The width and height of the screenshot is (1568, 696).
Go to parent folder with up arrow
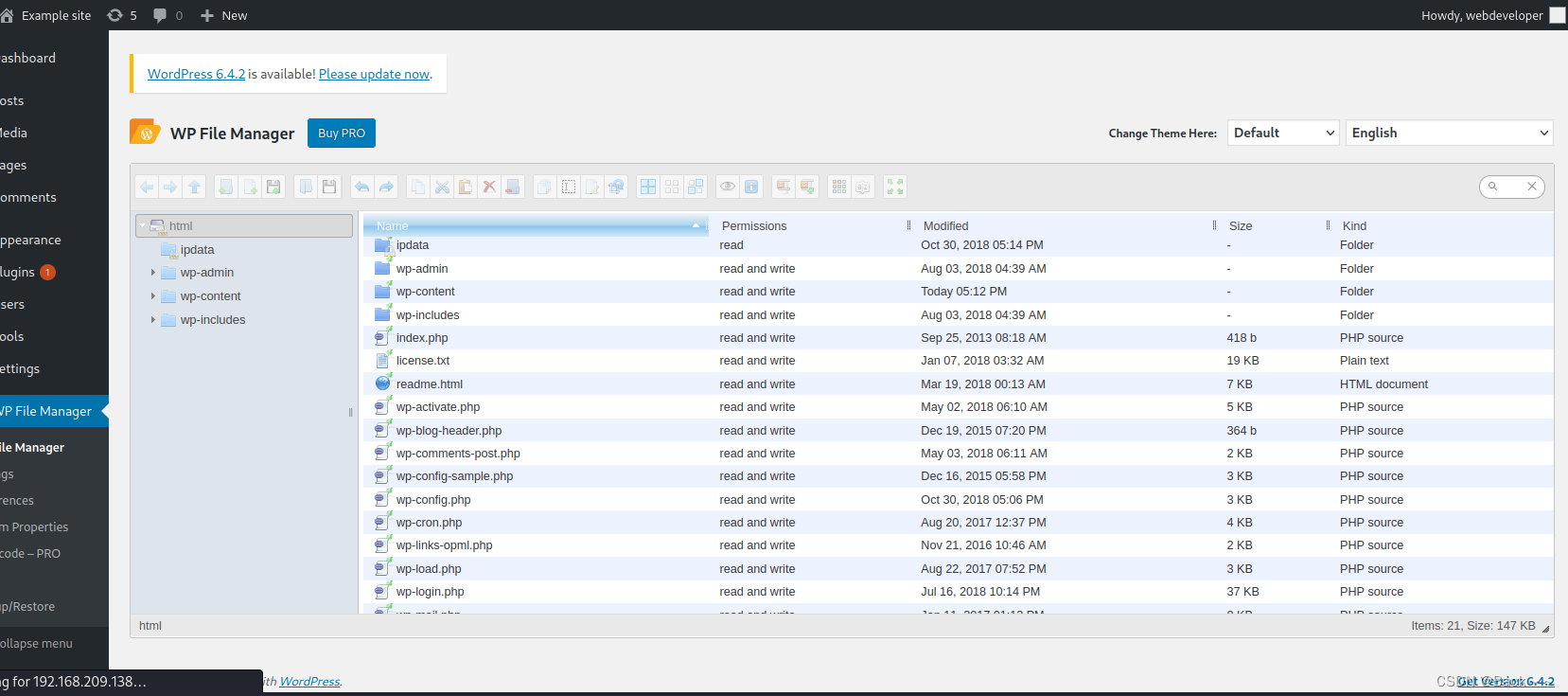pyautogui.click(x=194, y=187)
